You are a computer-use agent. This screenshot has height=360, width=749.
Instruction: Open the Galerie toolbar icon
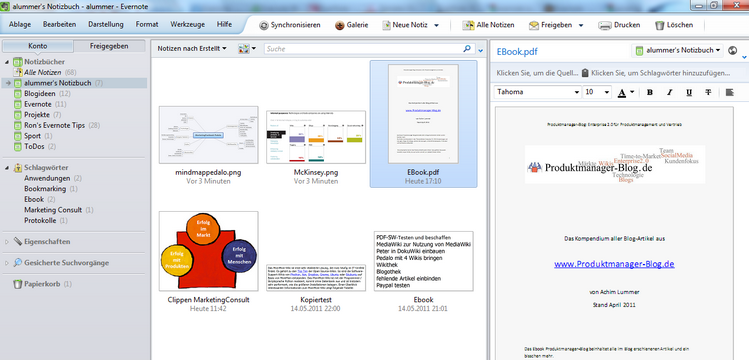click(x=340, y=25)
